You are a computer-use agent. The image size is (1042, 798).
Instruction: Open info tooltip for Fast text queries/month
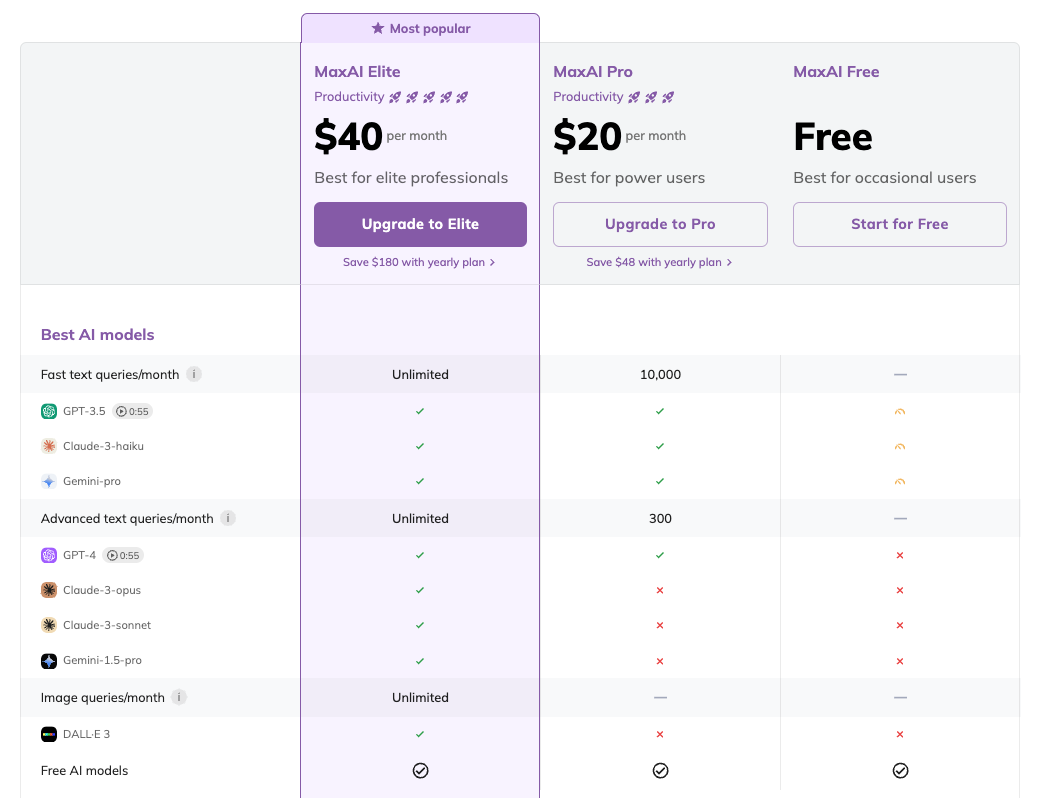click(x=194, y=374)
